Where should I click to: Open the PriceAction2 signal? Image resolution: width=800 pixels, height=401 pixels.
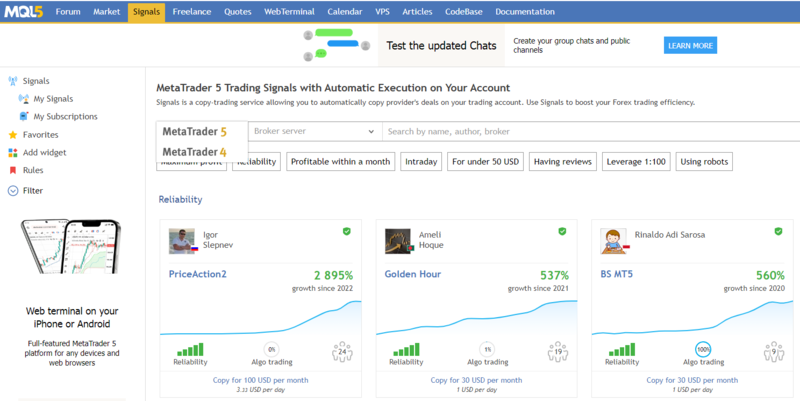(x=197, y=274)
